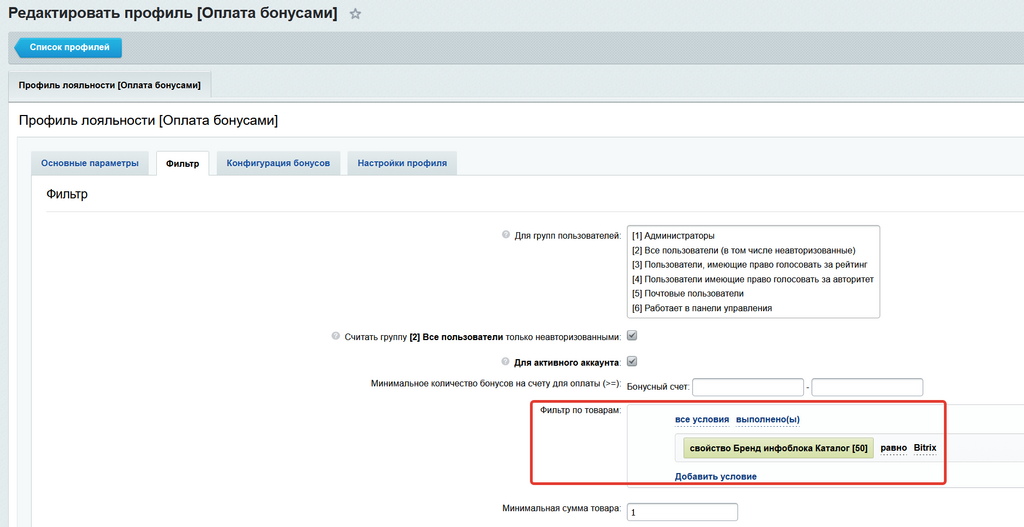Switch to the 'Основные параметры' tab
Viewport: 1024px width, 527px height.
point(91,163)
